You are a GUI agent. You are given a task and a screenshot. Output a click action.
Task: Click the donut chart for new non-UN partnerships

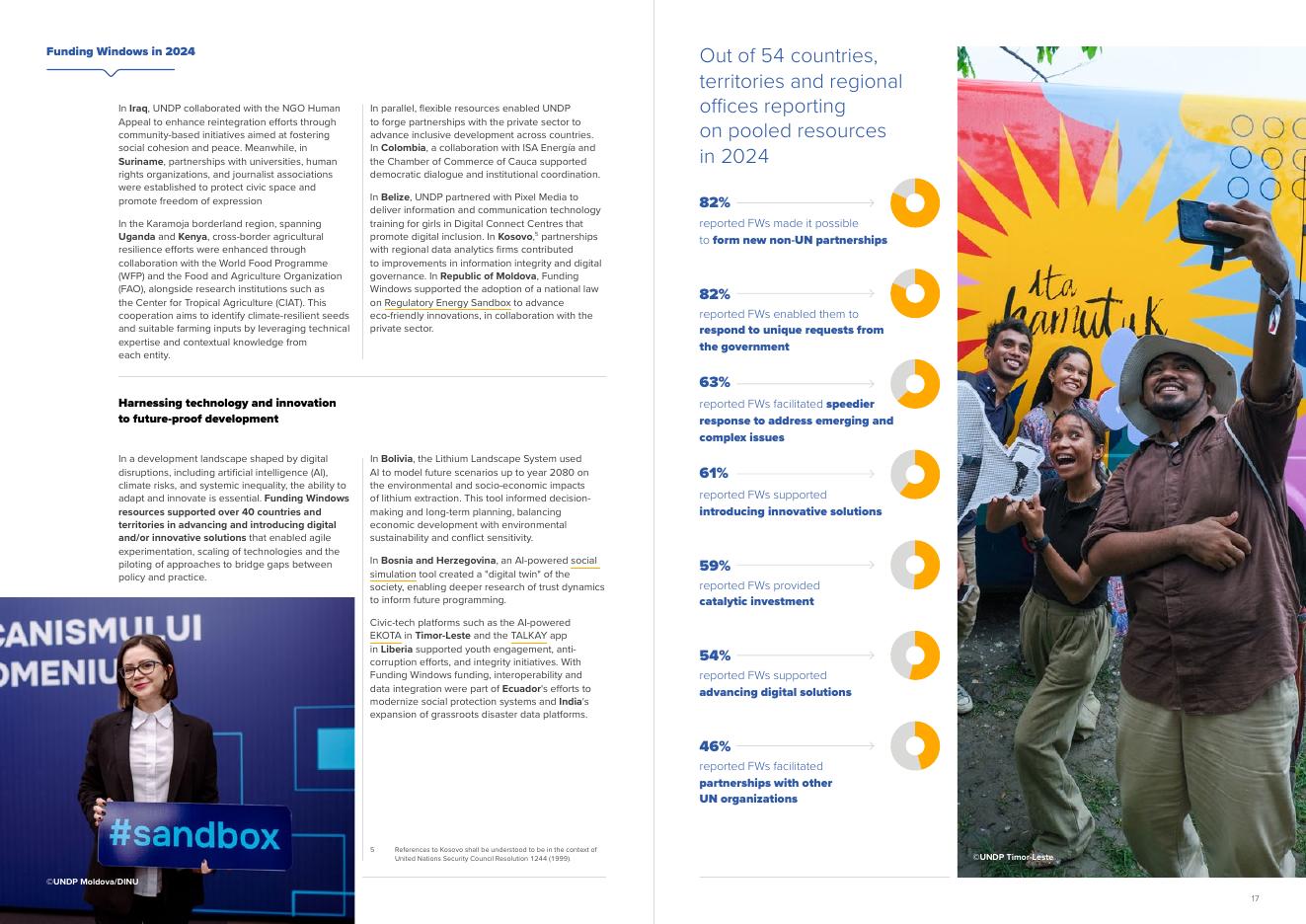[915, 203]
